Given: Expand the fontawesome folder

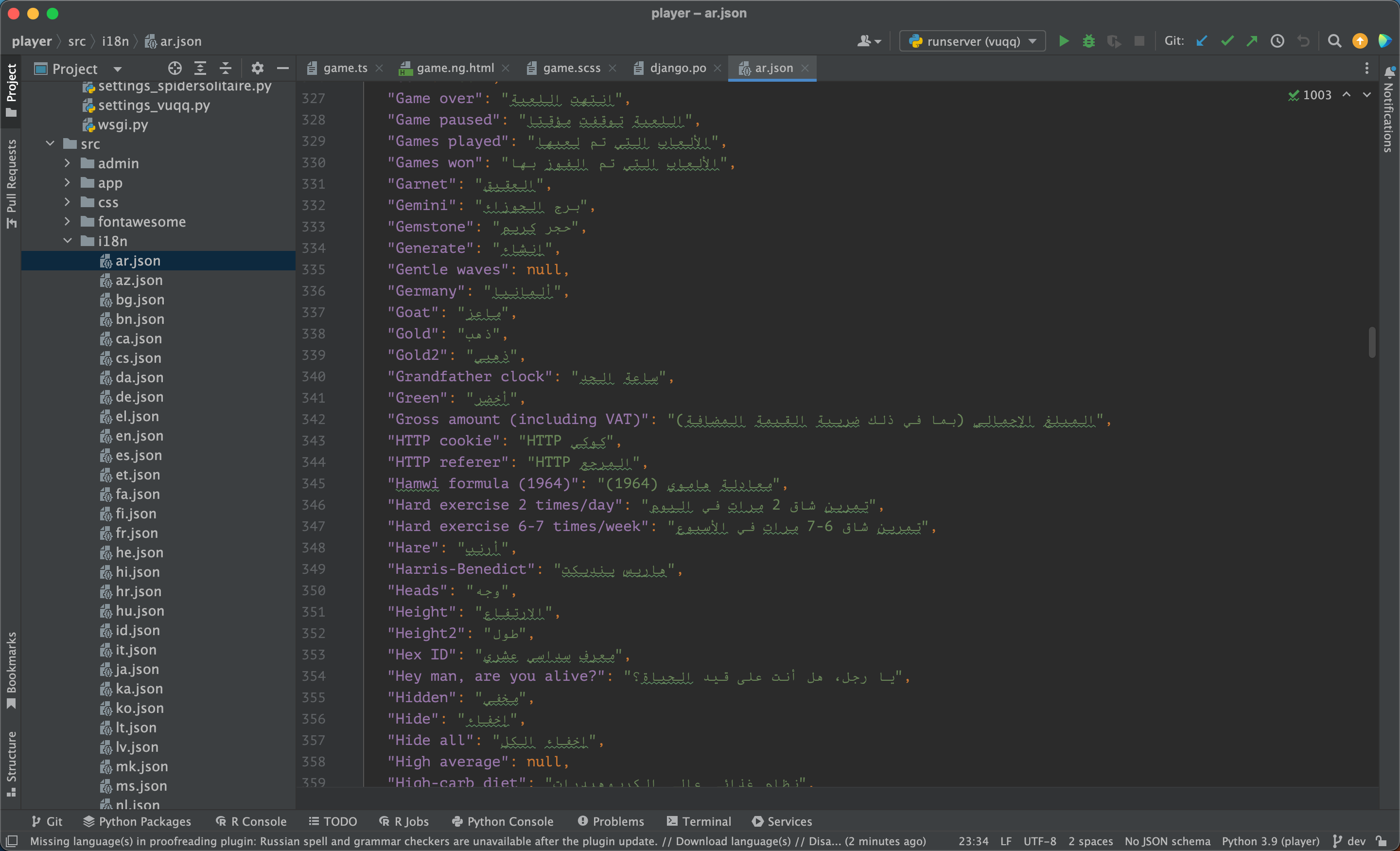Looking at the screenshot, I should point(67,221).
